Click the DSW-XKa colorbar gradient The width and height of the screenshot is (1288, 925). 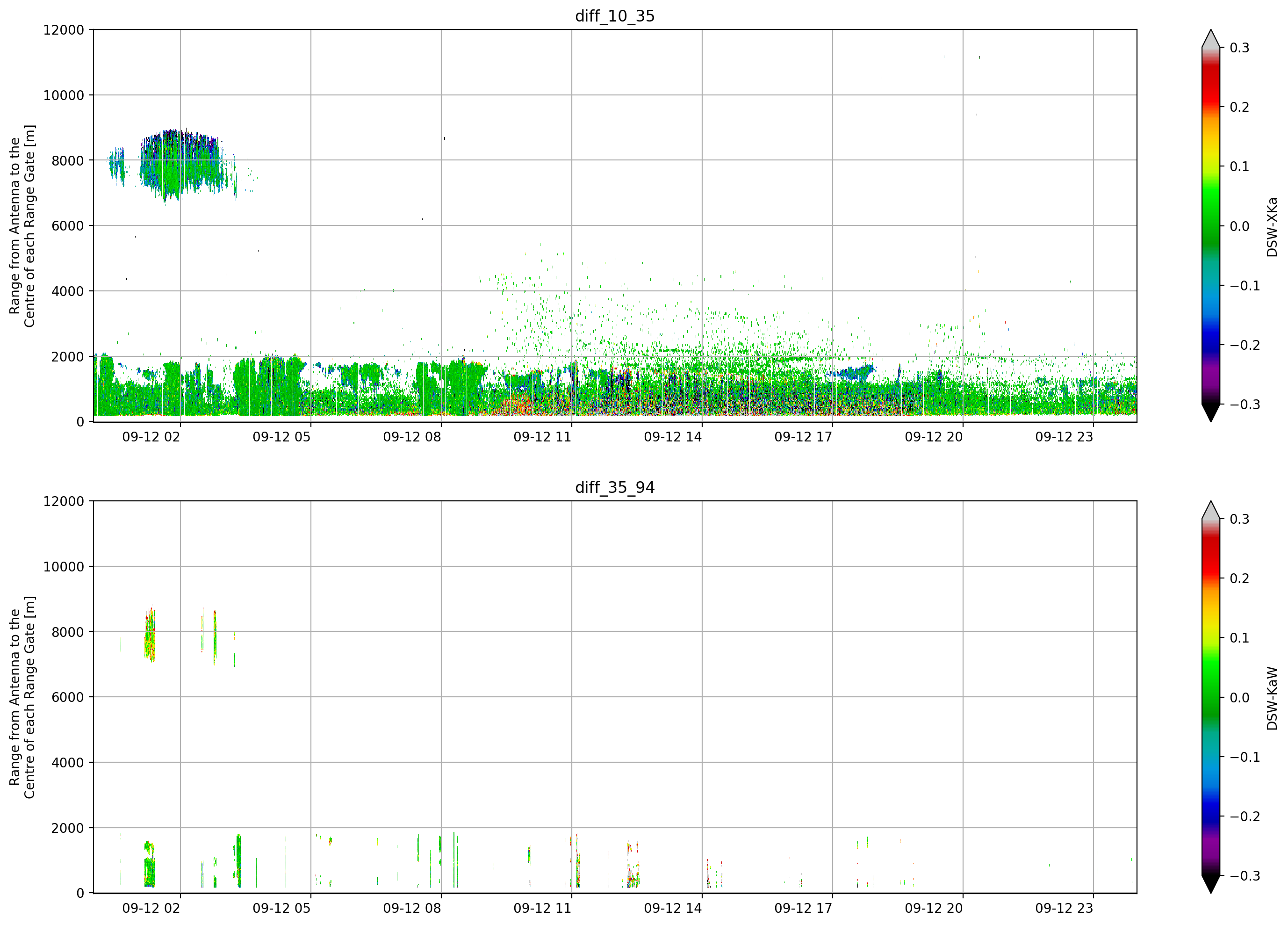[1211, 226]
